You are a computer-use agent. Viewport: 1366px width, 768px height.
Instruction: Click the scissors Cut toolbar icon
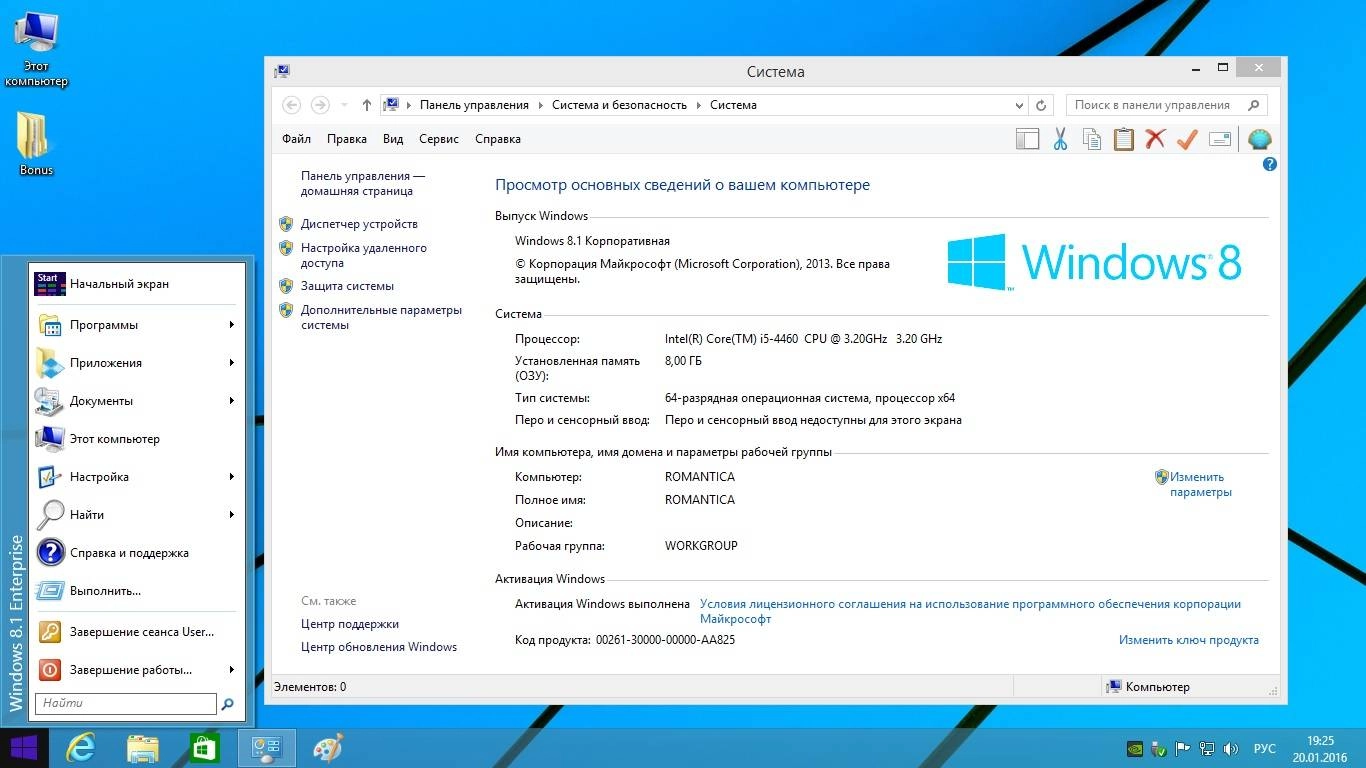[1060, 139]
